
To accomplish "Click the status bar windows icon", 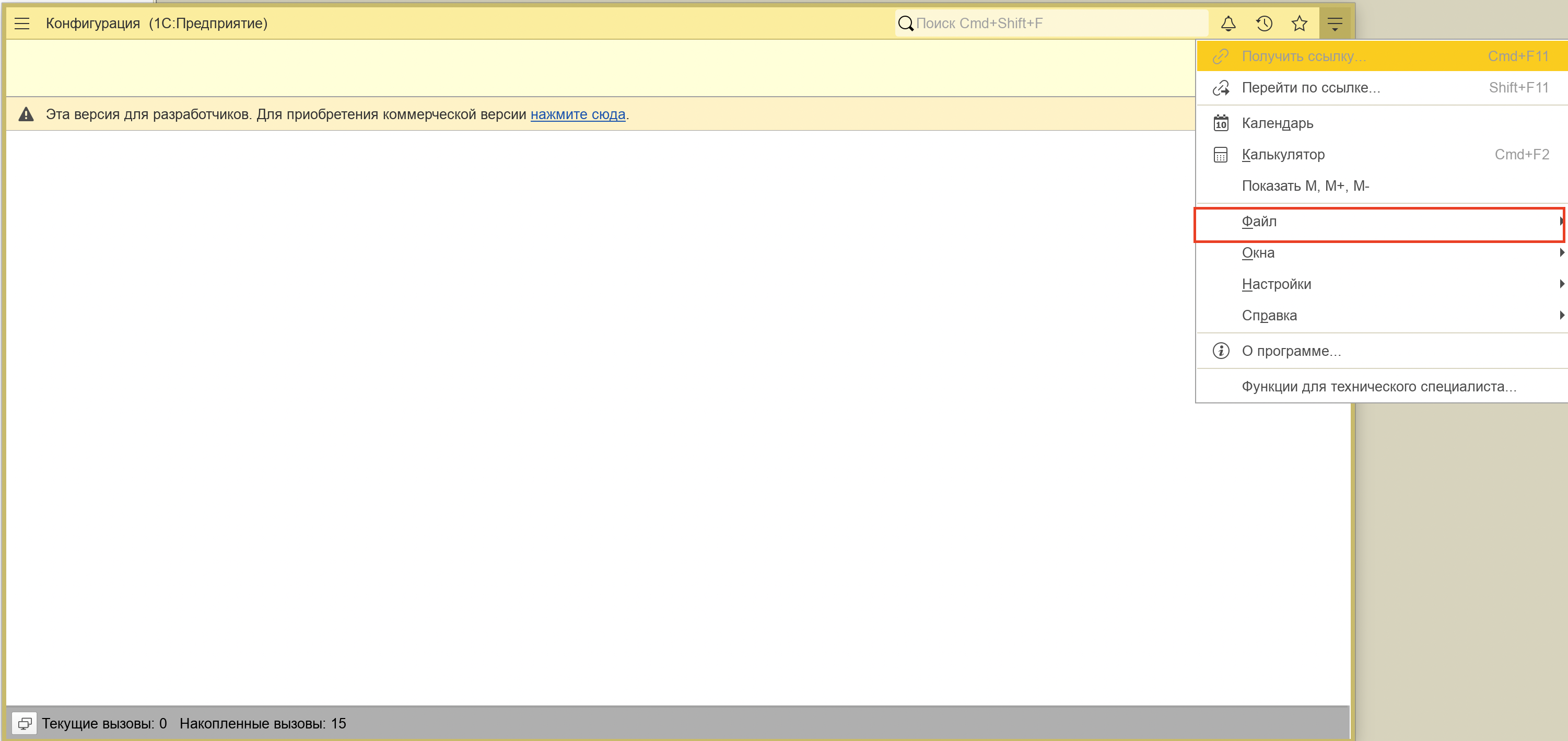I will (25, 723).
